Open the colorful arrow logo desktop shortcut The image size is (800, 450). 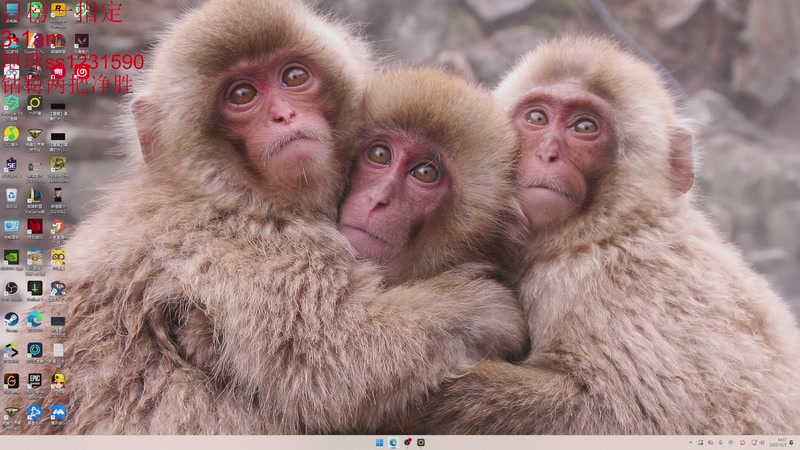[x=11, y=350]
